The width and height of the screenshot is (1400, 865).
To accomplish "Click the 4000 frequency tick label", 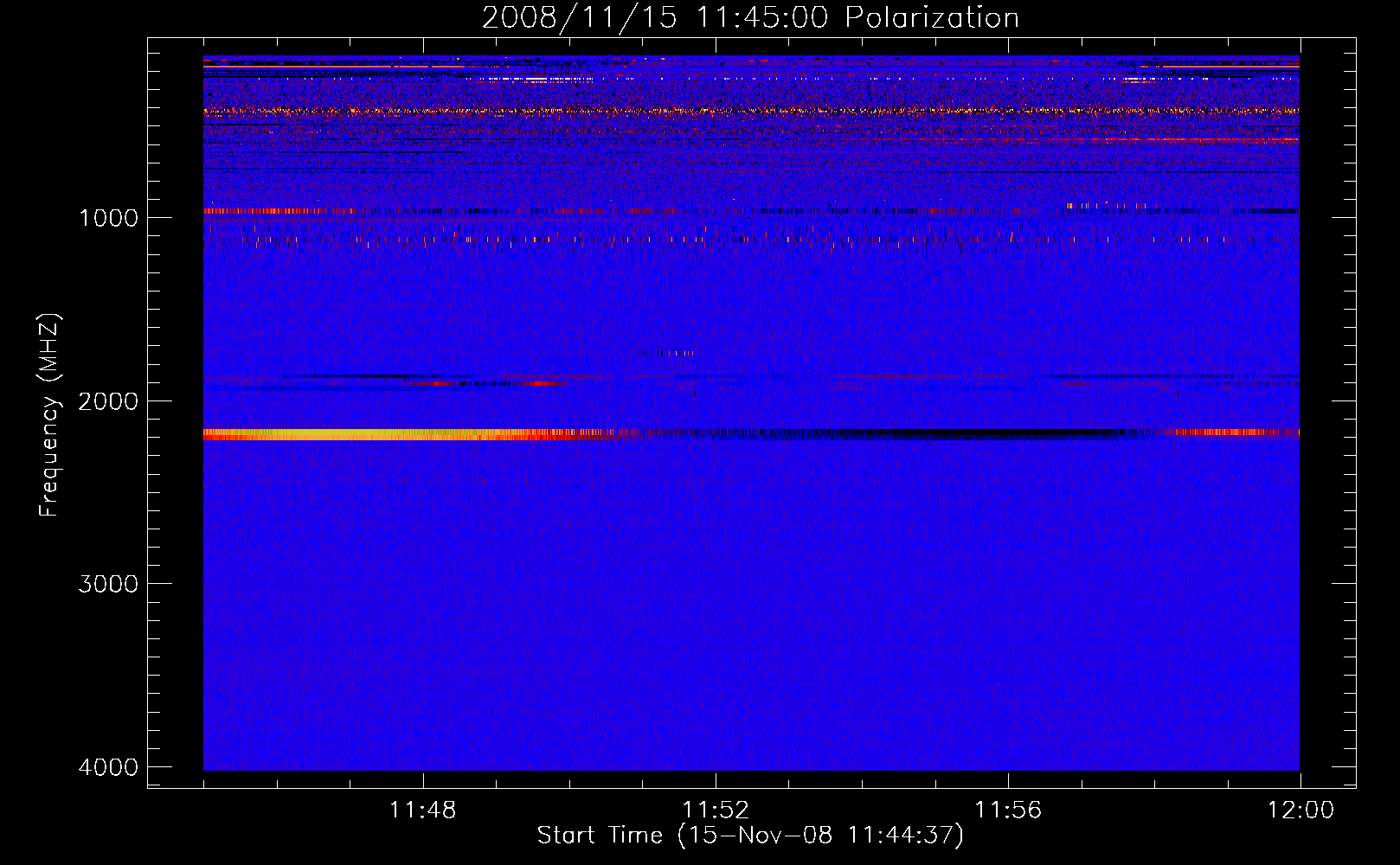I will [108, 767].
